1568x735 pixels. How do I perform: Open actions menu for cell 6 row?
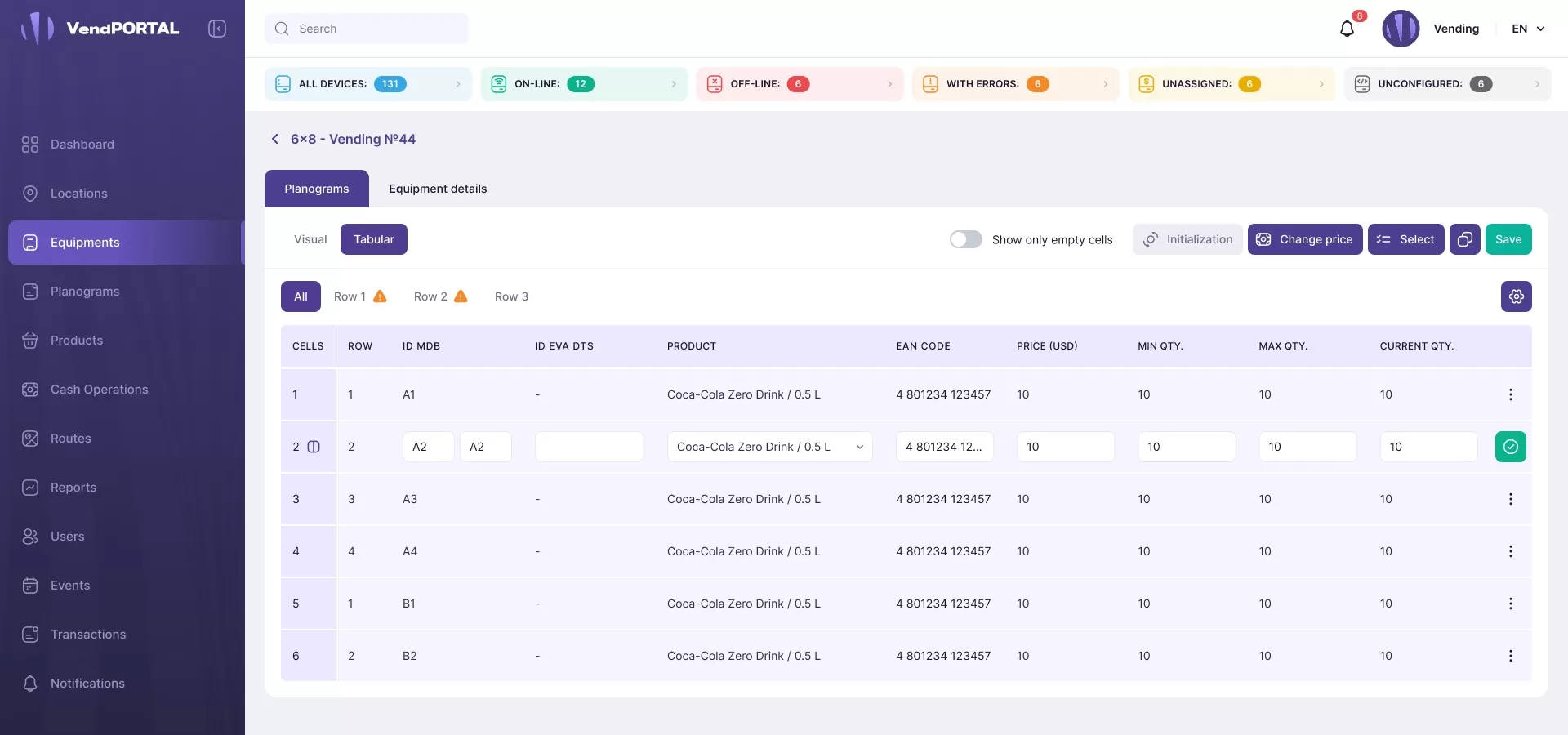click(1510, 656)
